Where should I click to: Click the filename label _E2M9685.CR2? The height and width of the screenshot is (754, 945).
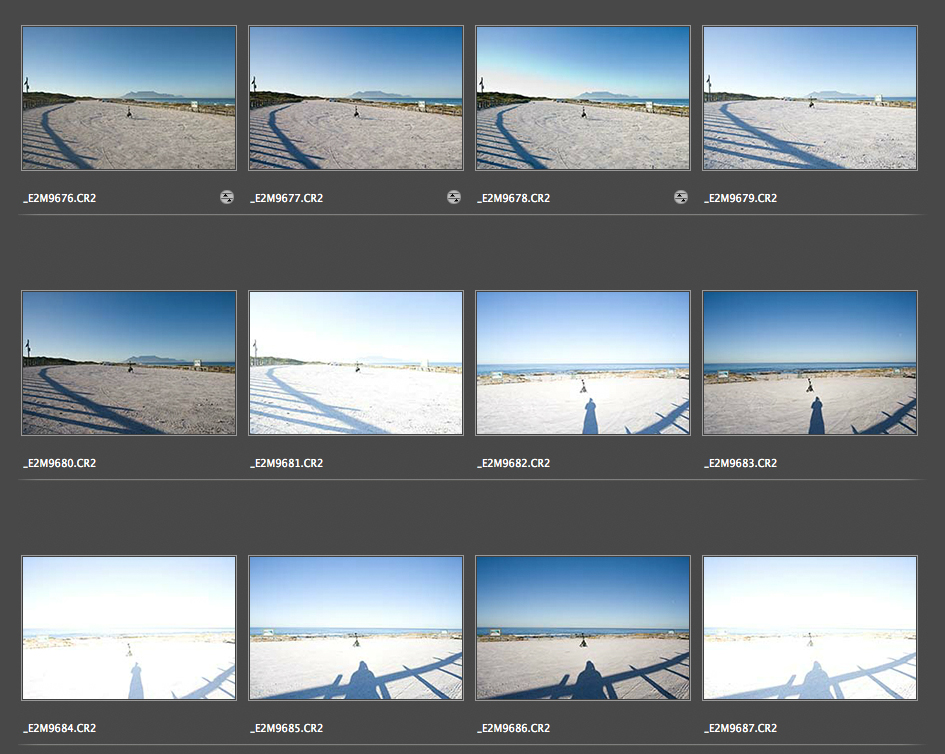pyautogui.click(x=286, y=728)
